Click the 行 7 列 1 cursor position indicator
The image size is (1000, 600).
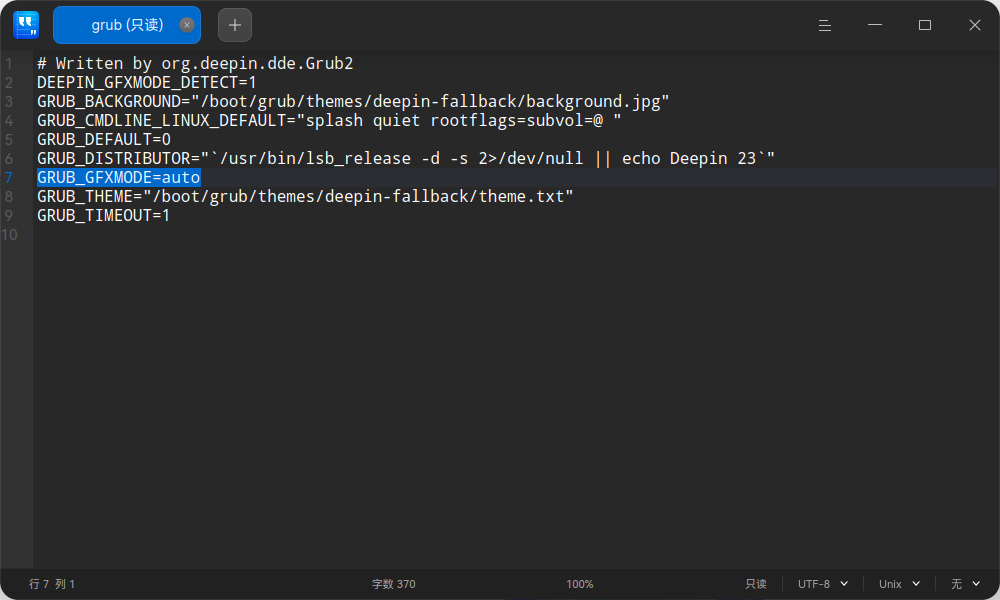[x=52, y=584]
